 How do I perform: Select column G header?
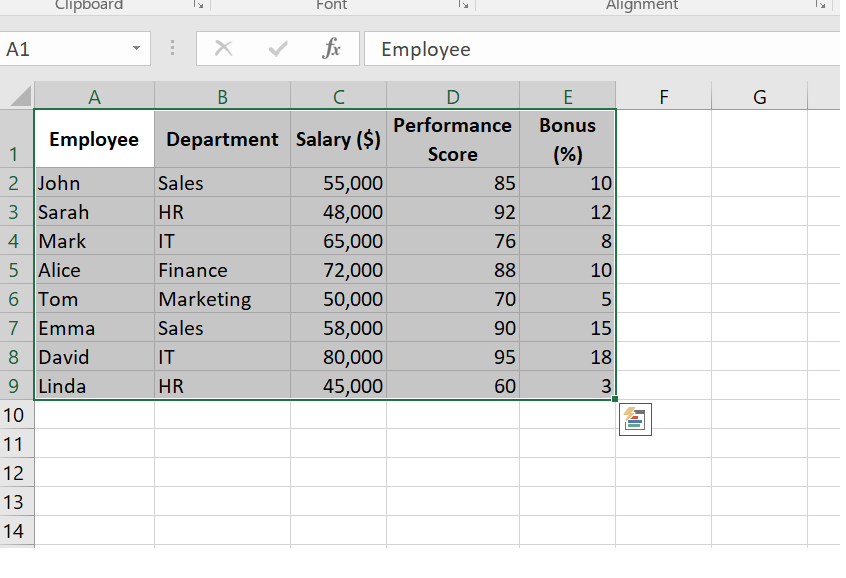click(759, 97)
